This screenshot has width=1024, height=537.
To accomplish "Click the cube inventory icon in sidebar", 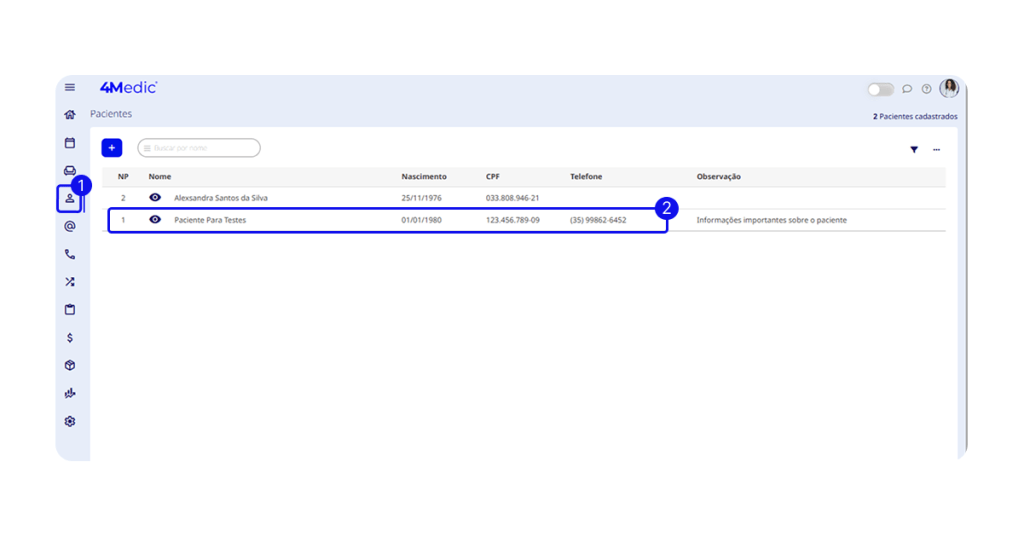I will pyautogui.click(x=70, y=365).
